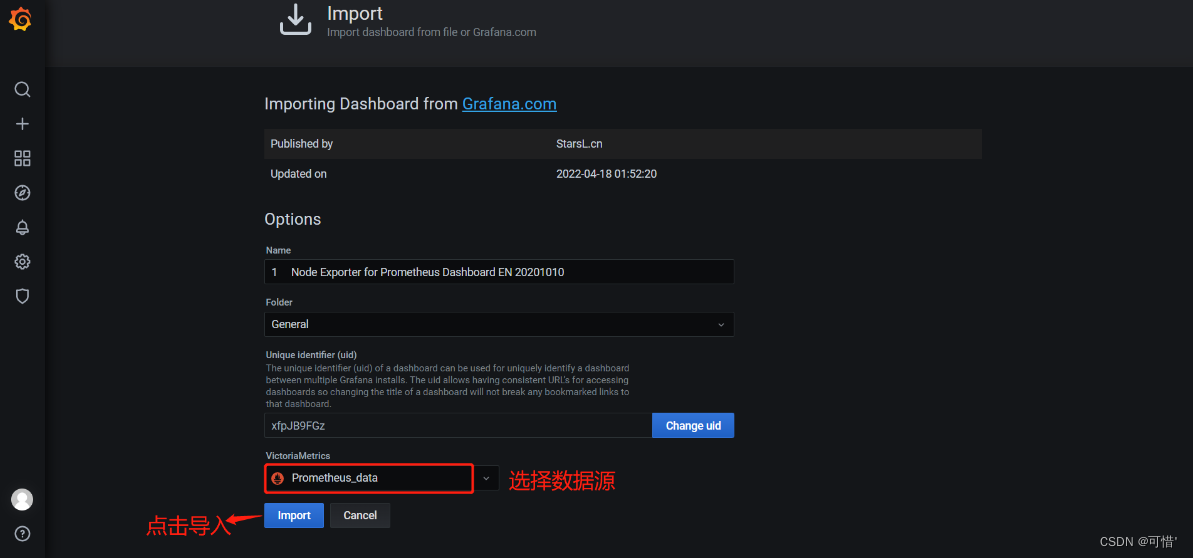Click the Updated on label
Screen dimensions: 1193x558
click(298, 174)
